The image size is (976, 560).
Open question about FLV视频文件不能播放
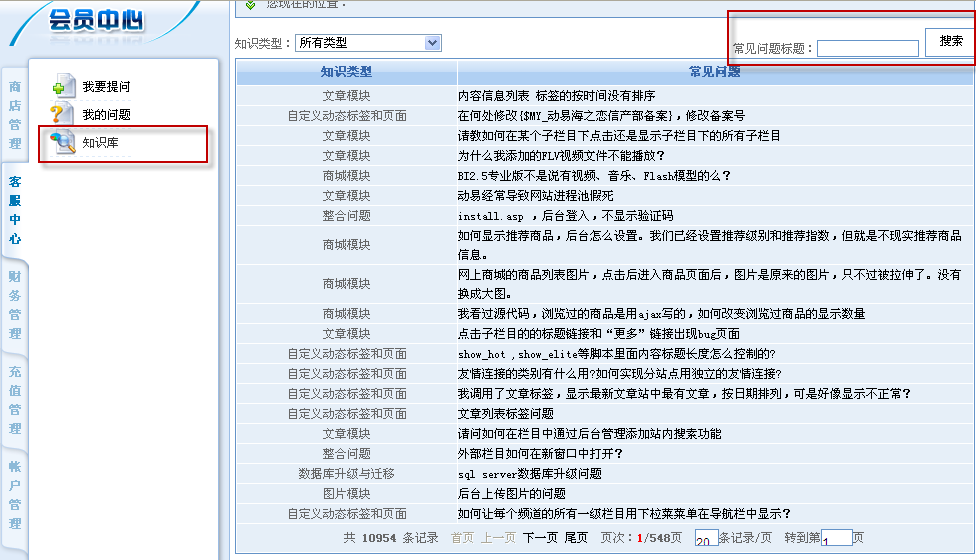coord(561,155)
